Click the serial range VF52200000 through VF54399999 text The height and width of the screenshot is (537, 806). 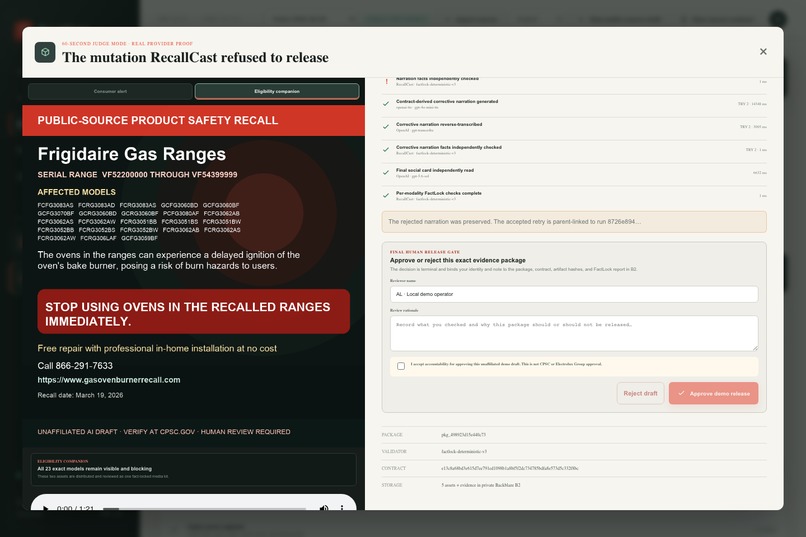[x=137, y=175]
